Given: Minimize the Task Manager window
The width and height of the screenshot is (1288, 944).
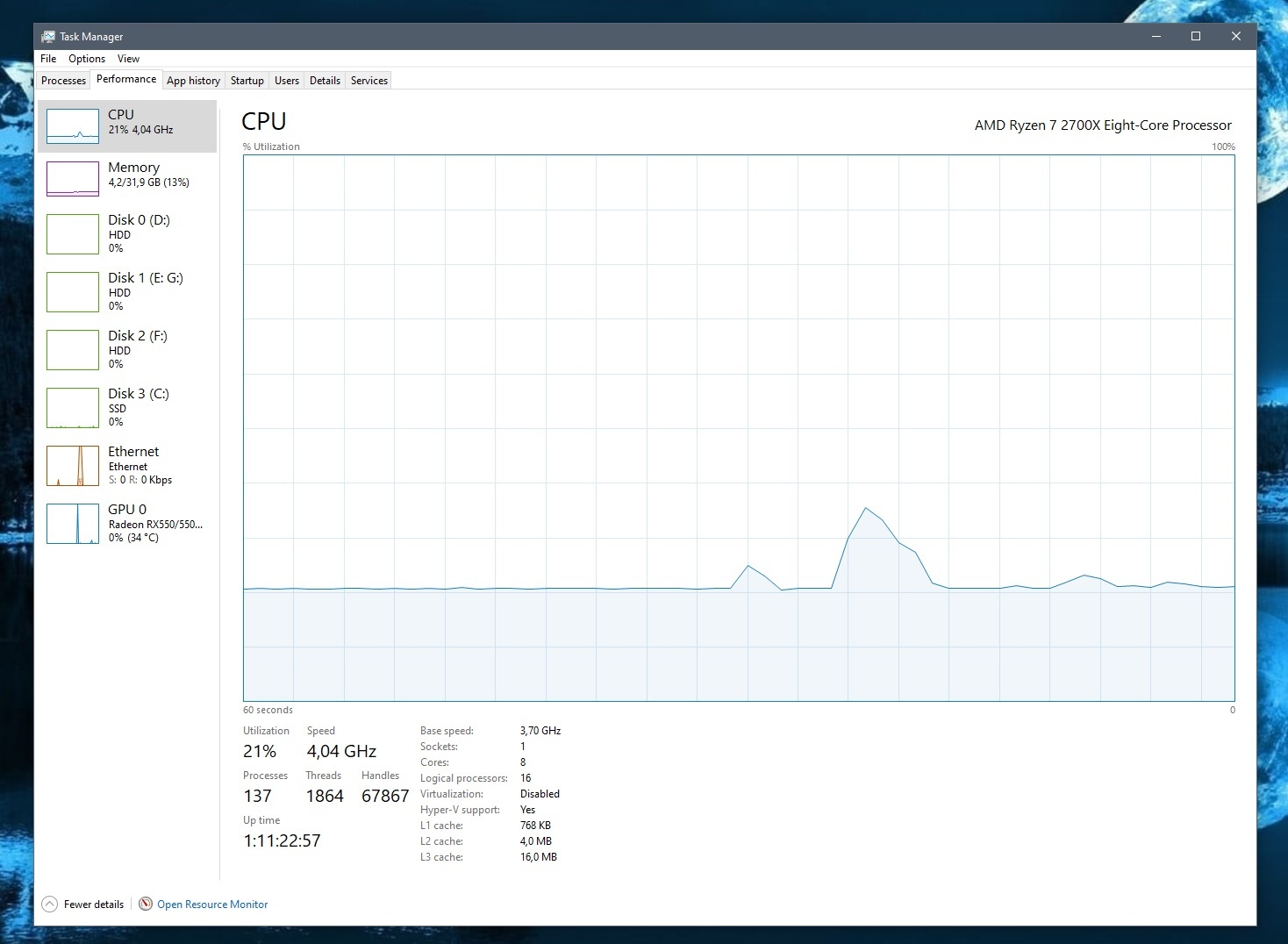Looking at the screenshot, I should coord(1156,36).
